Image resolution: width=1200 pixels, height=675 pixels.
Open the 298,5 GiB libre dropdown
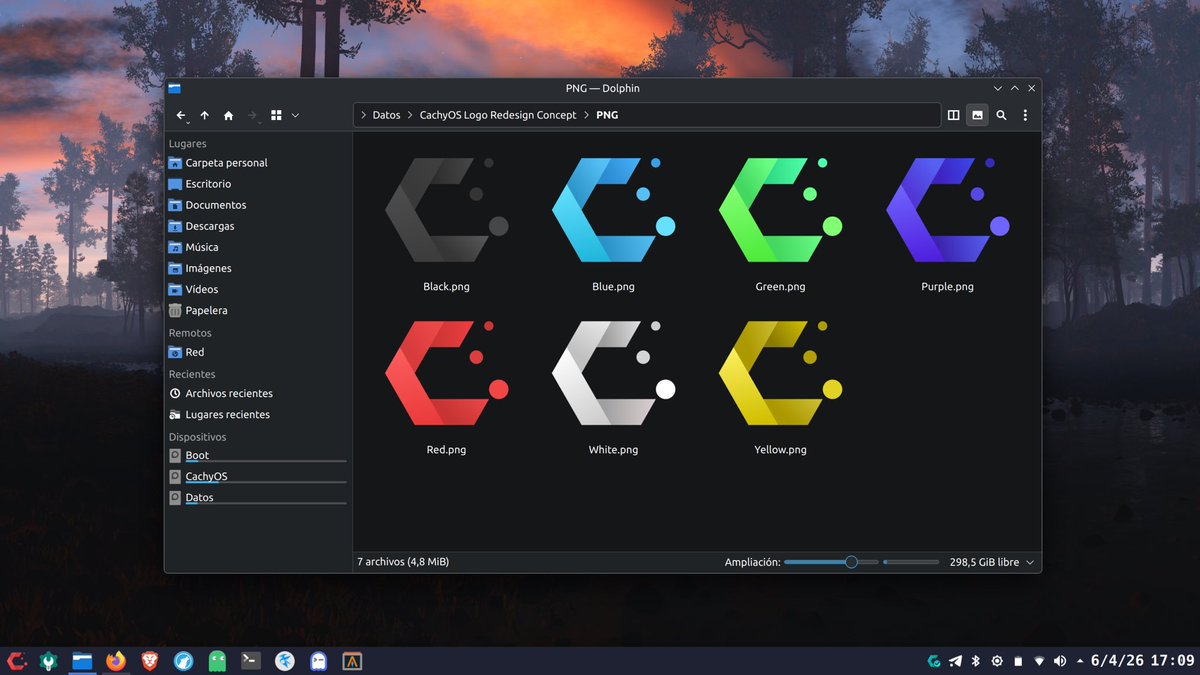click(x=992, y=562)
